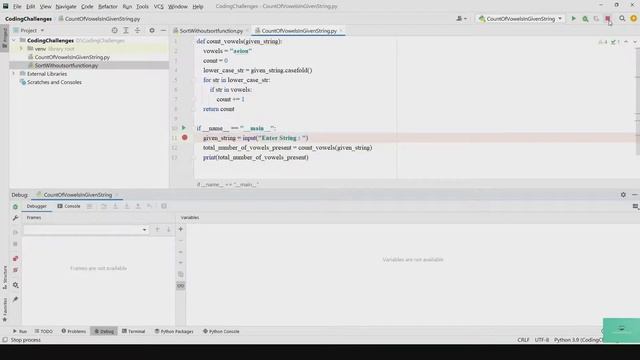Switch to the SortWithoutsortfunction.py editor tab
The image size is (640, 360).
coord(211,31)
